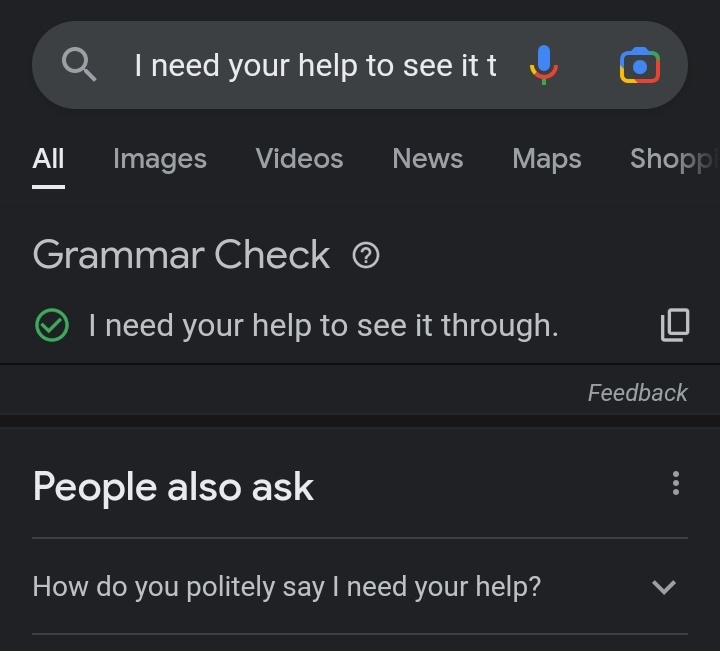Switch to the Images tab
Image resolution: width=720 pixels, height=651 pixels.
(160, 160)
